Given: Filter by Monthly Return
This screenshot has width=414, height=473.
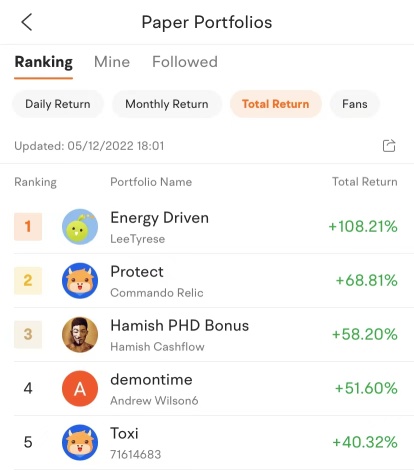Looking at the screenshot, I should pyautogui.click(x=167, y=104).
